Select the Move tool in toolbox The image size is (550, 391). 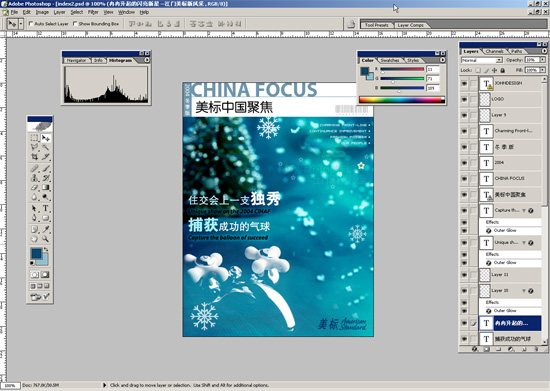[x=45, y=138]
